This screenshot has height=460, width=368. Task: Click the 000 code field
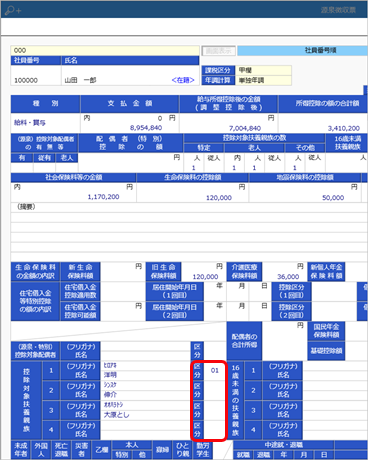click(105, 50)
